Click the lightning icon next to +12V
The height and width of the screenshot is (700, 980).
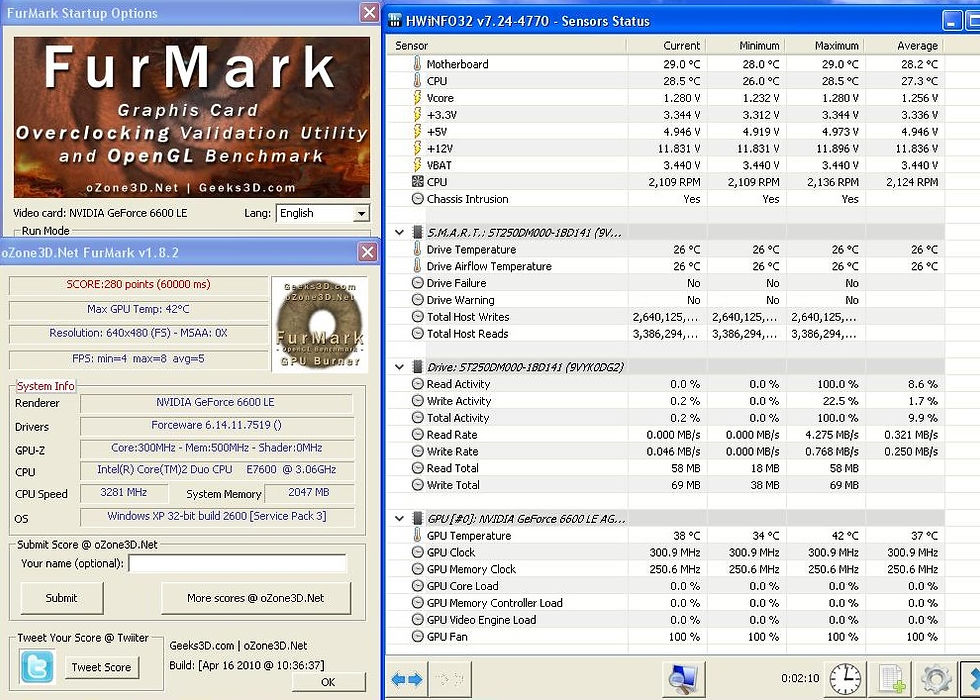417,148
